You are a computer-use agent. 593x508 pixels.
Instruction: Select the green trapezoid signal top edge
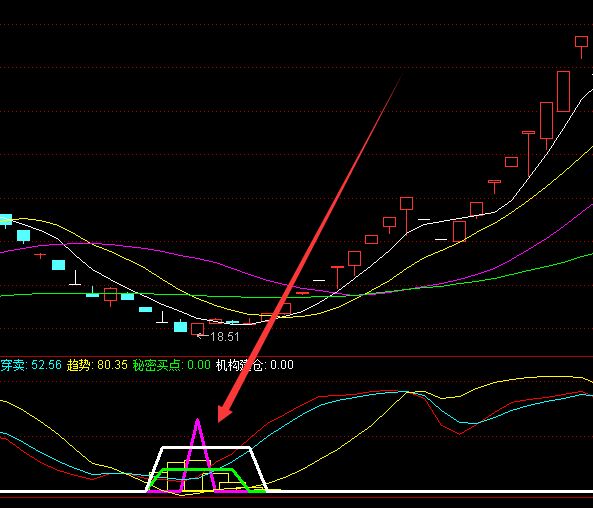point(197,470)
